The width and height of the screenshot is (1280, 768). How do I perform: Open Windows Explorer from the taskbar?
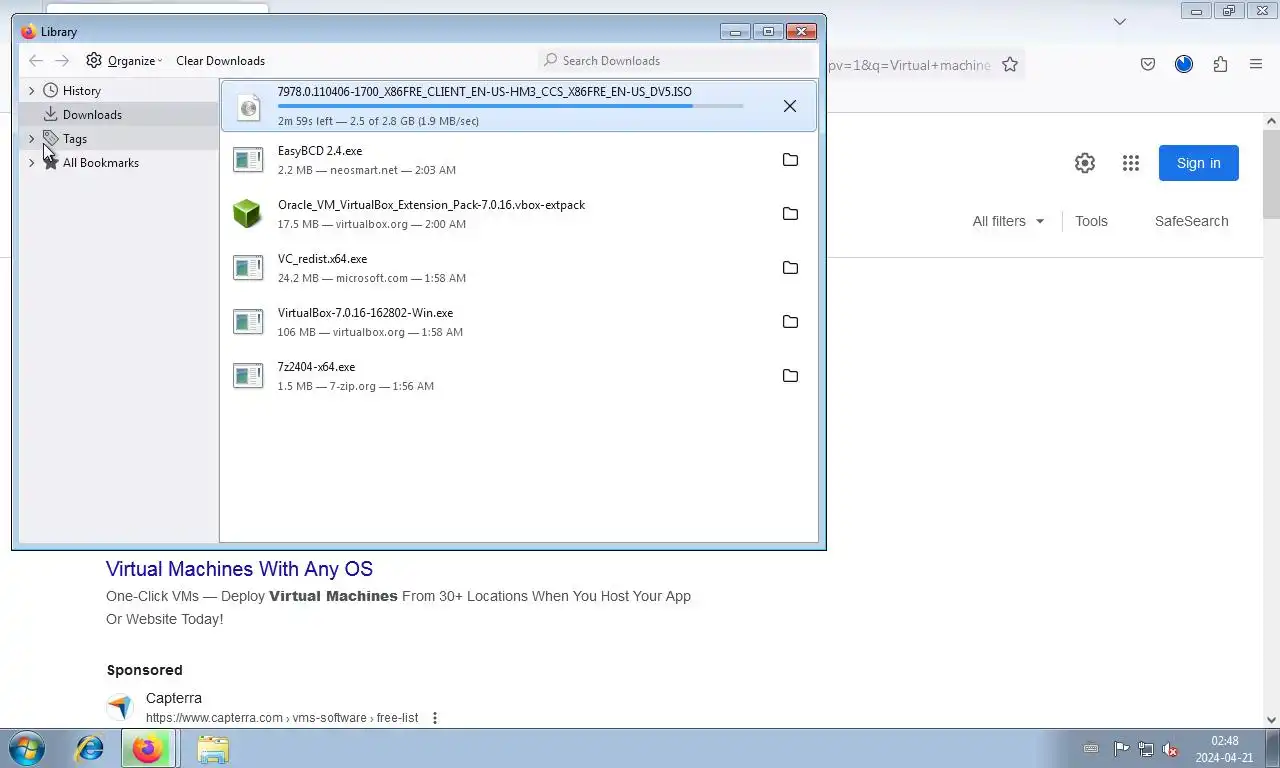pyautogui.click(x=212, y=748)
